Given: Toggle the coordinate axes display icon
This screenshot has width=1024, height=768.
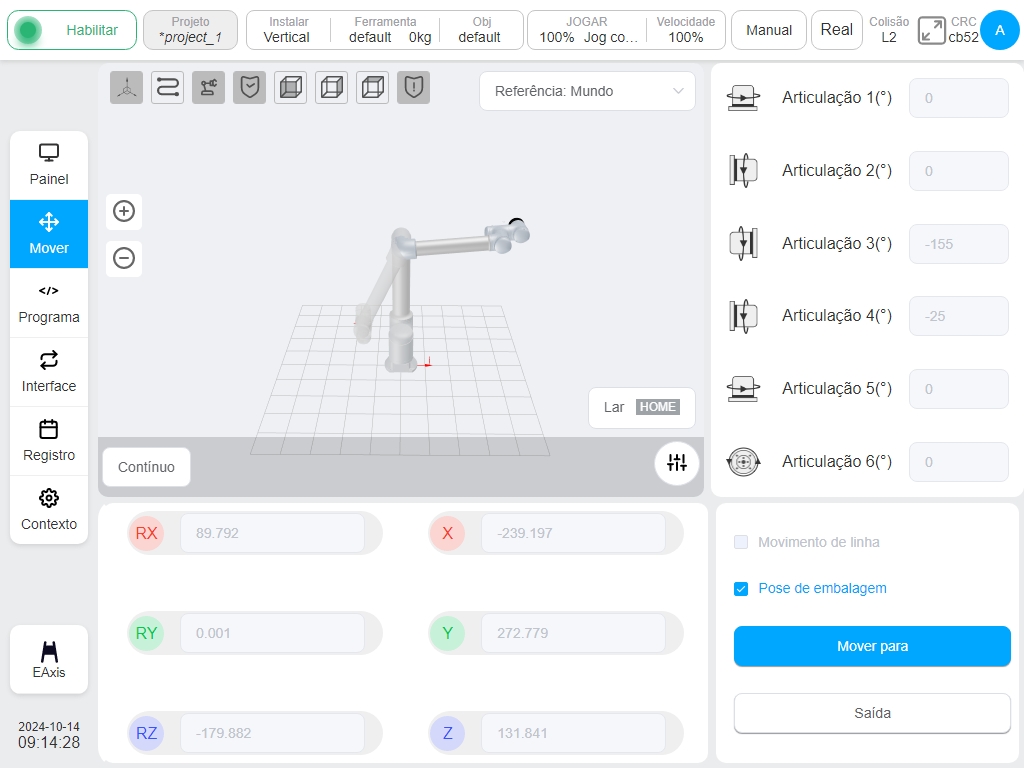Looking at the screenshot, I should (126, 88).
